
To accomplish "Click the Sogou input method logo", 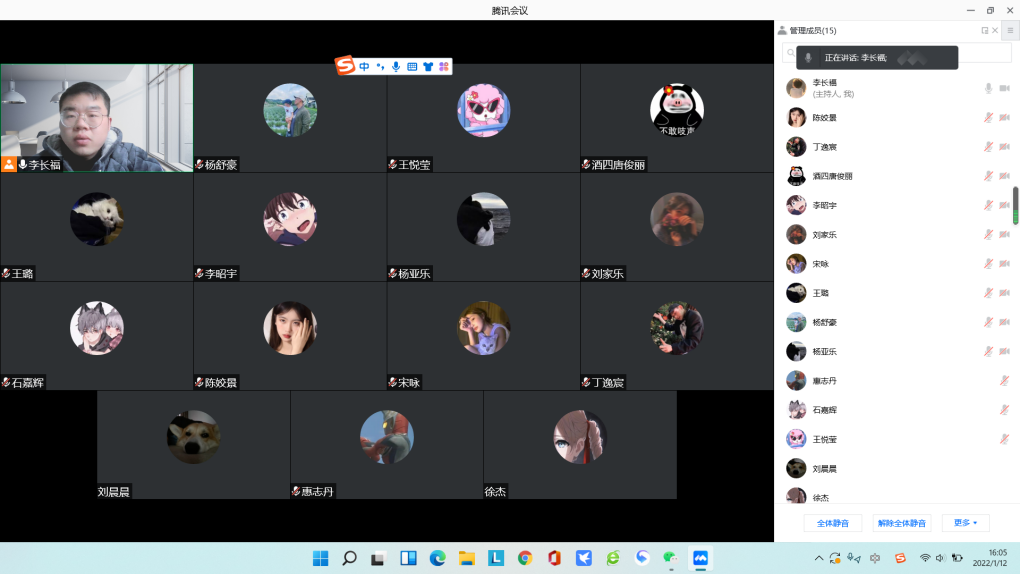I will point(345,66).
